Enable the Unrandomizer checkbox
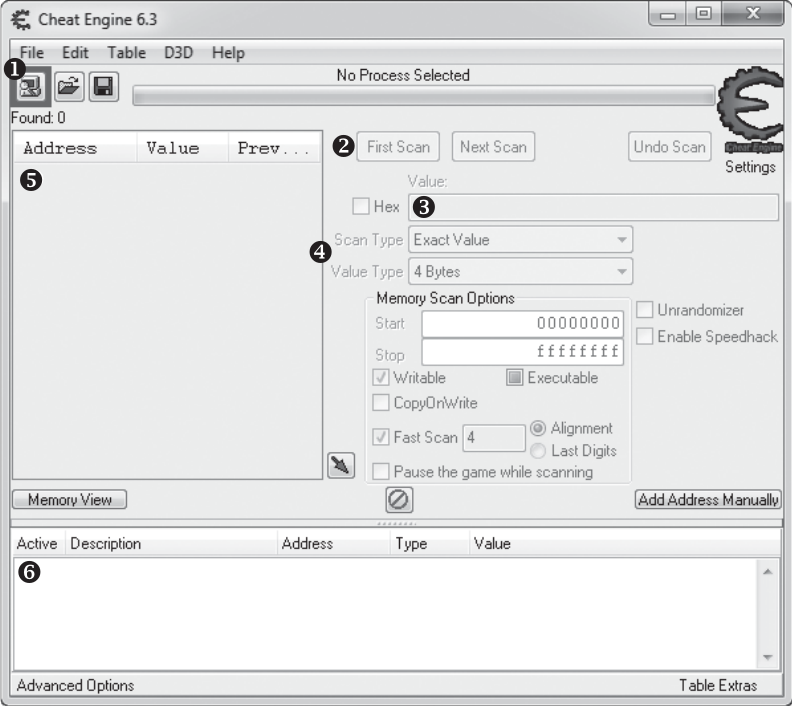The image size is (792, 706). (x=645, y=310)
